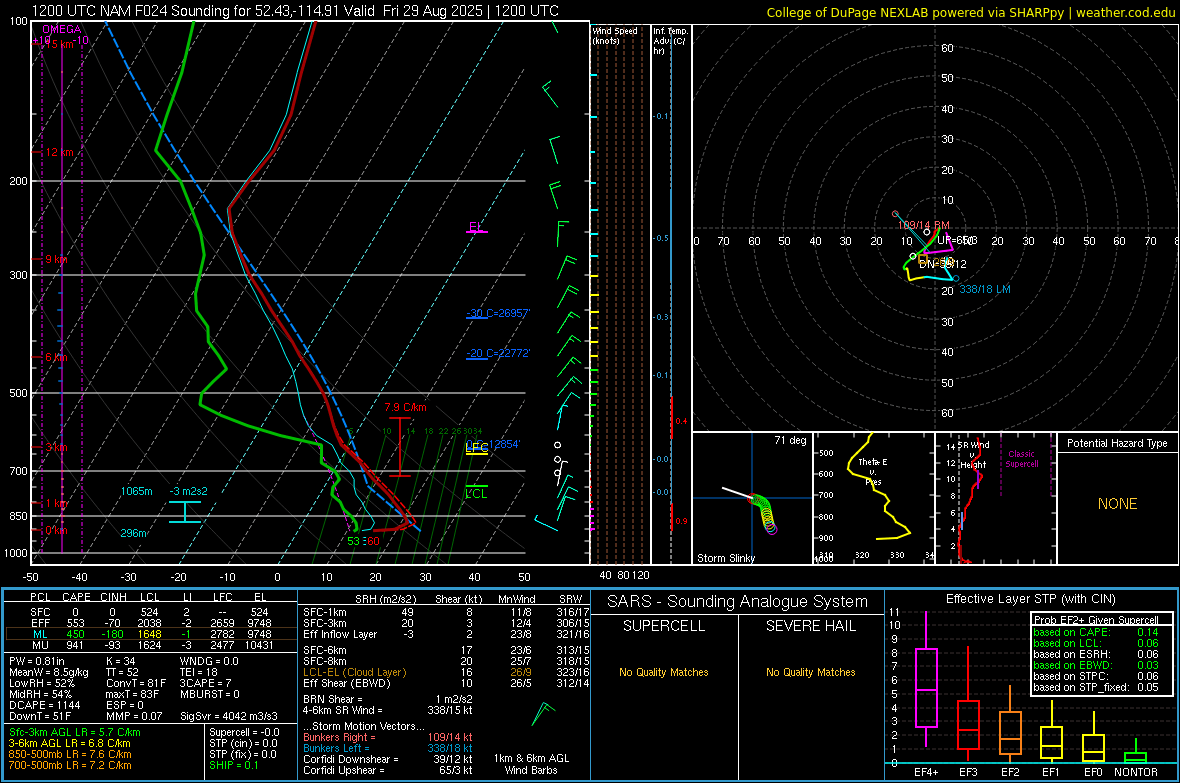1180x783 pixels.
Task: Click the based on STP_fixed probability line
Action: 1096,687
